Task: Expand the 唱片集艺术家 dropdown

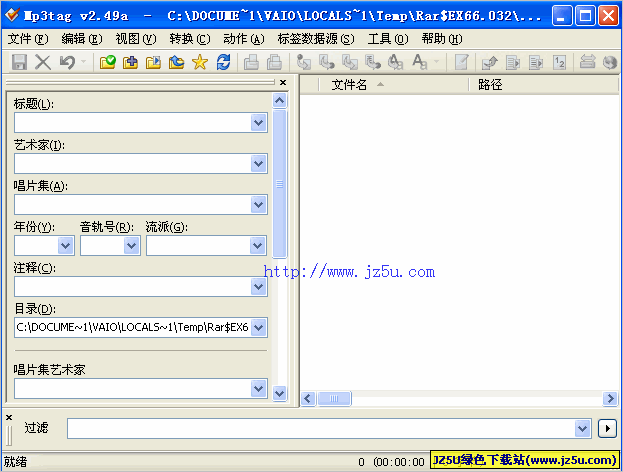Action: (259, 389)
